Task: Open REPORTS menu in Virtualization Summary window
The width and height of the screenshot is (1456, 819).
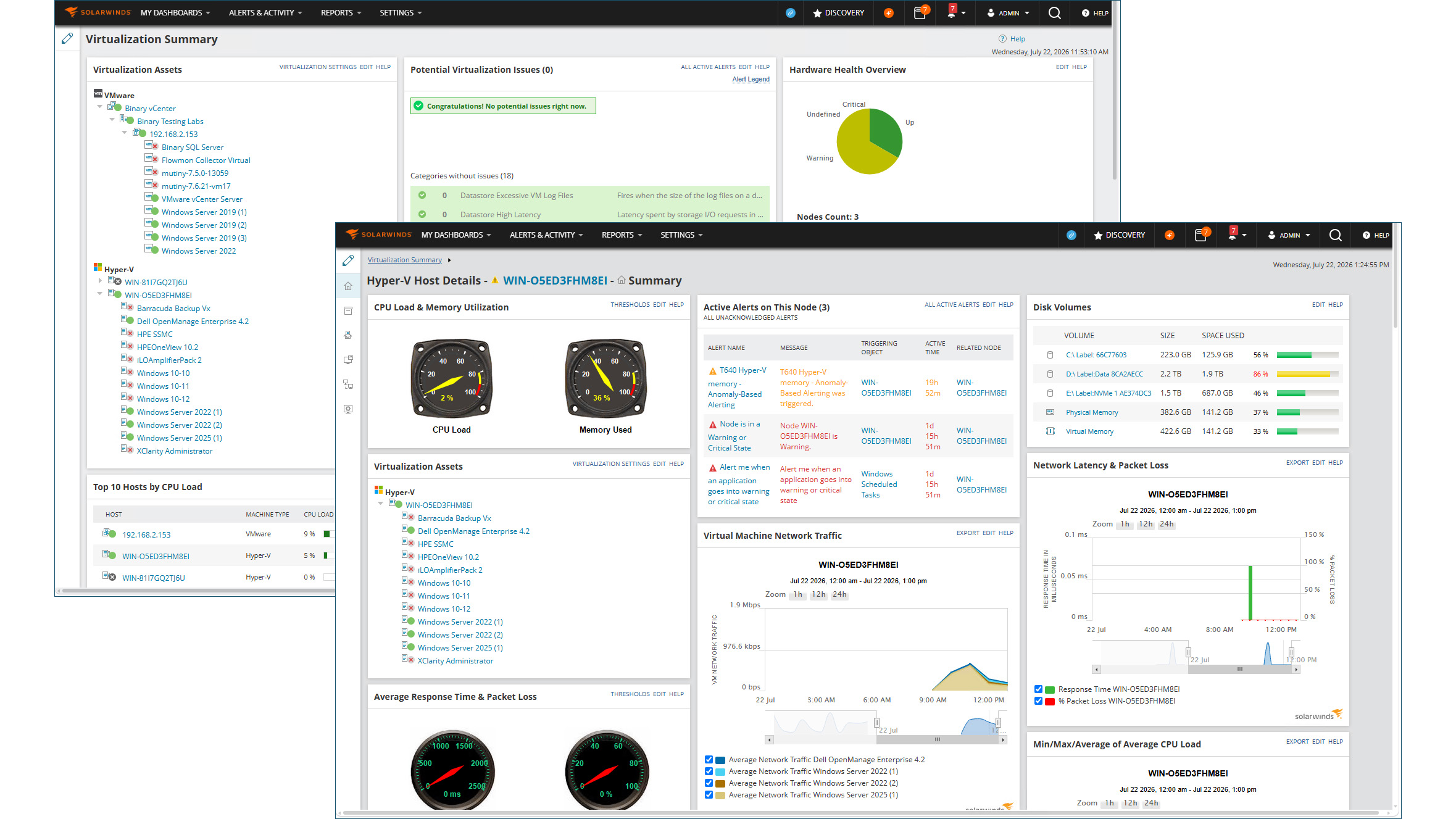Action: [341, 13]
